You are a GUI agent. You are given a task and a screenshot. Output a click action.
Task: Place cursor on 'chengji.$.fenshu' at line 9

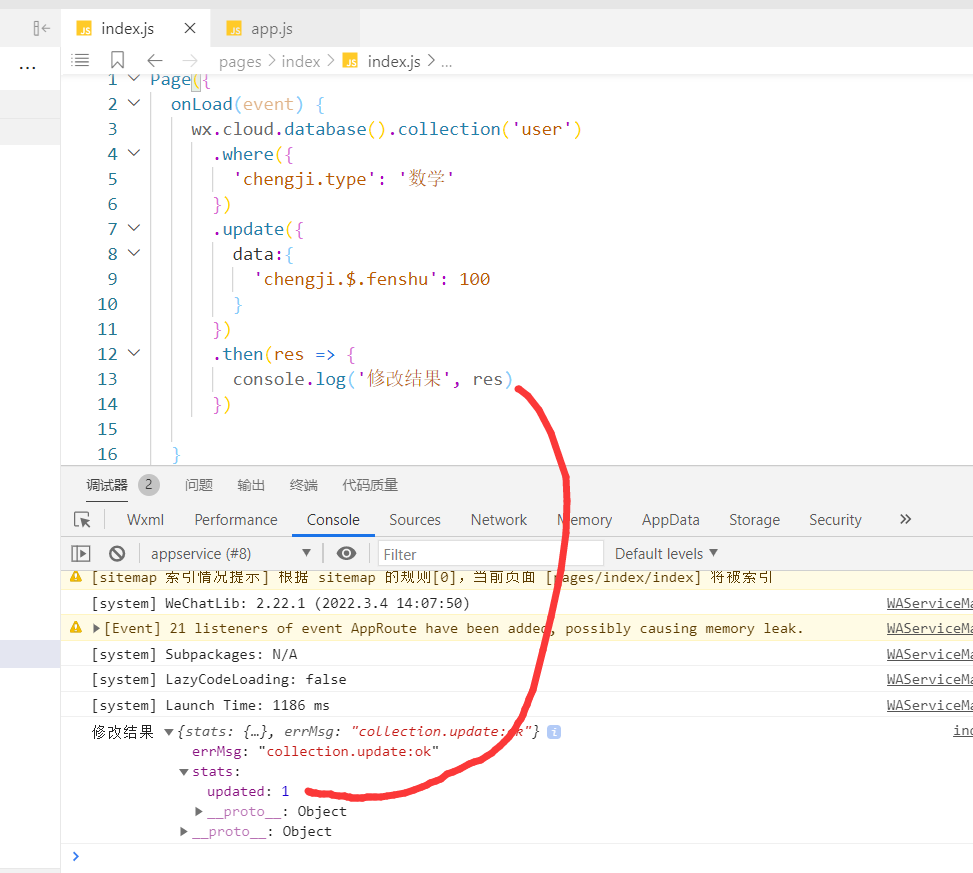[x=346, y=279]
